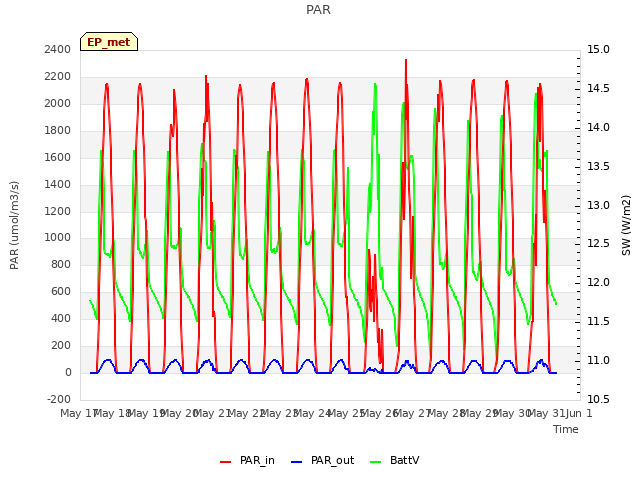Screen dimensions: 640x480
Task: Click the '1400' left axis tick
Action: [58, 184]
